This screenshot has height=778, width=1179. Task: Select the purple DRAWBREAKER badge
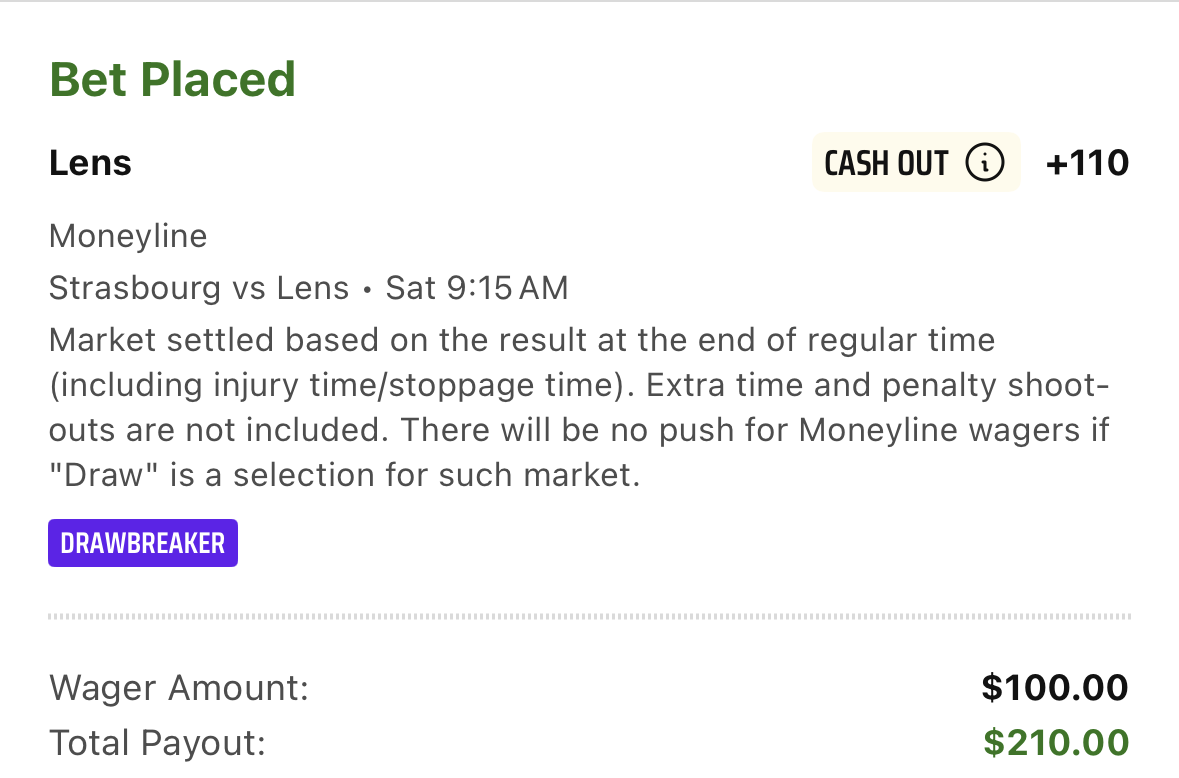(x=143, y=543)
